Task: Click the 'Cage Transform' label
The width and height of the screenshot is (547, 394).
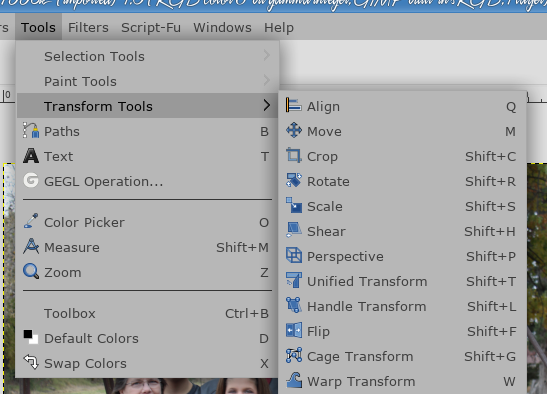Action: (360, 357)
